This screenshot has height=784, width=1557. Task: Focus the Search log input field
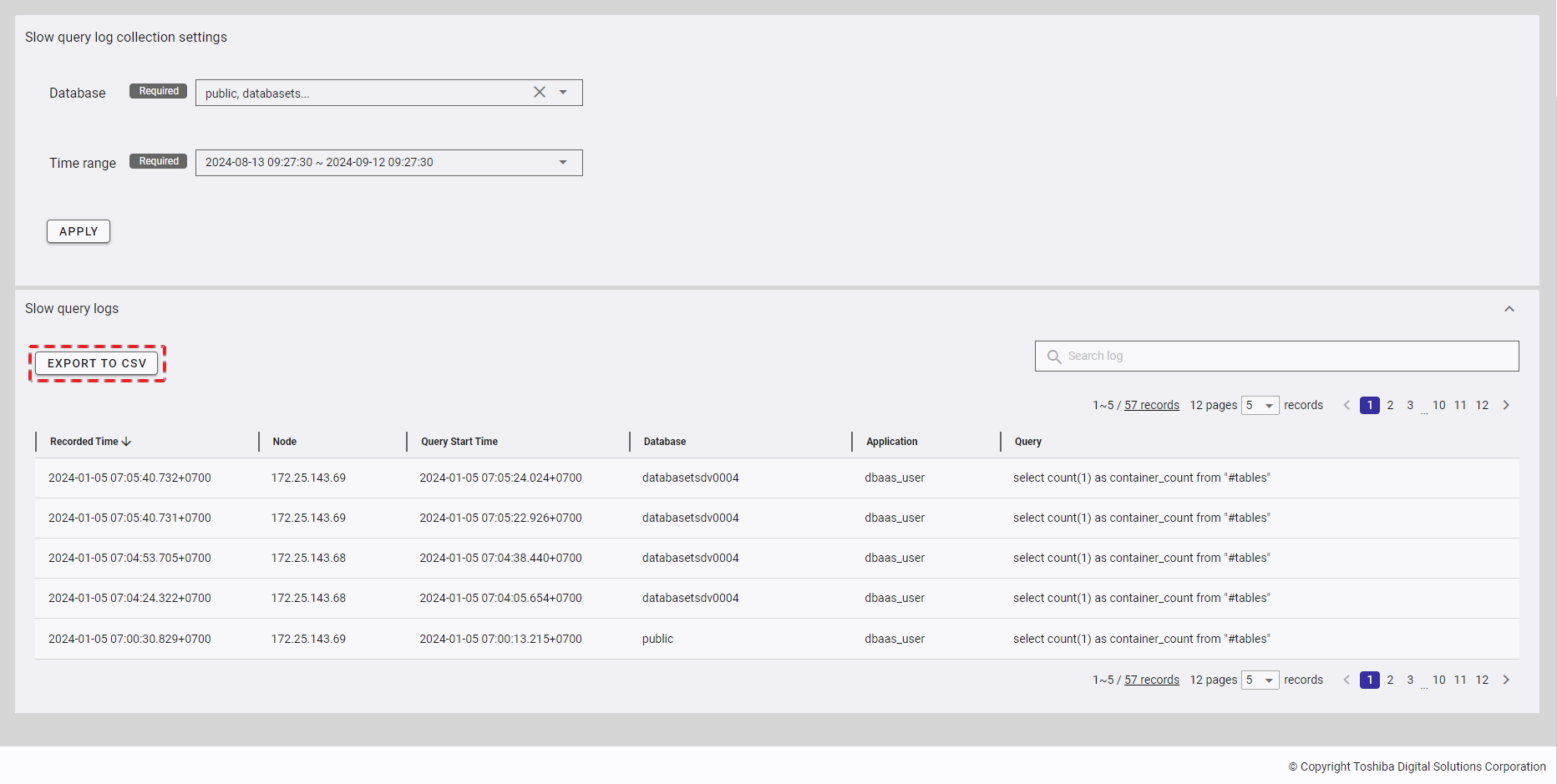[1286, 357]
